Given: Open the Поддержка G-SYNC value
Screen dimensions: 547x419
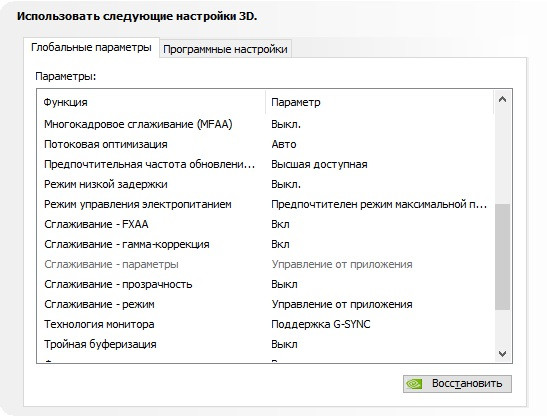Looking at the screenshot, I should (321, 324).
